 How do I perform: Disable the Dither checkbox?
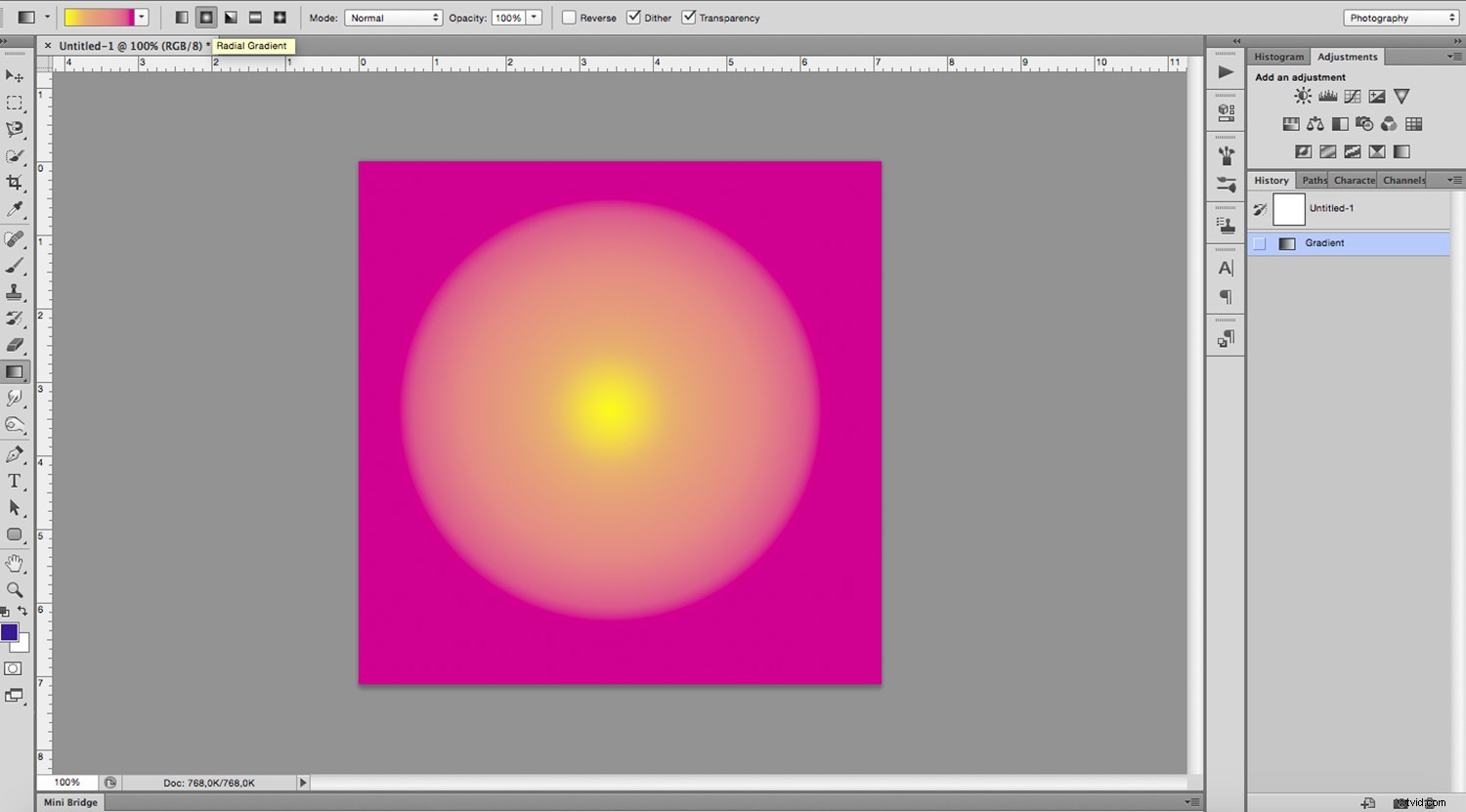(x=634, y=17)
